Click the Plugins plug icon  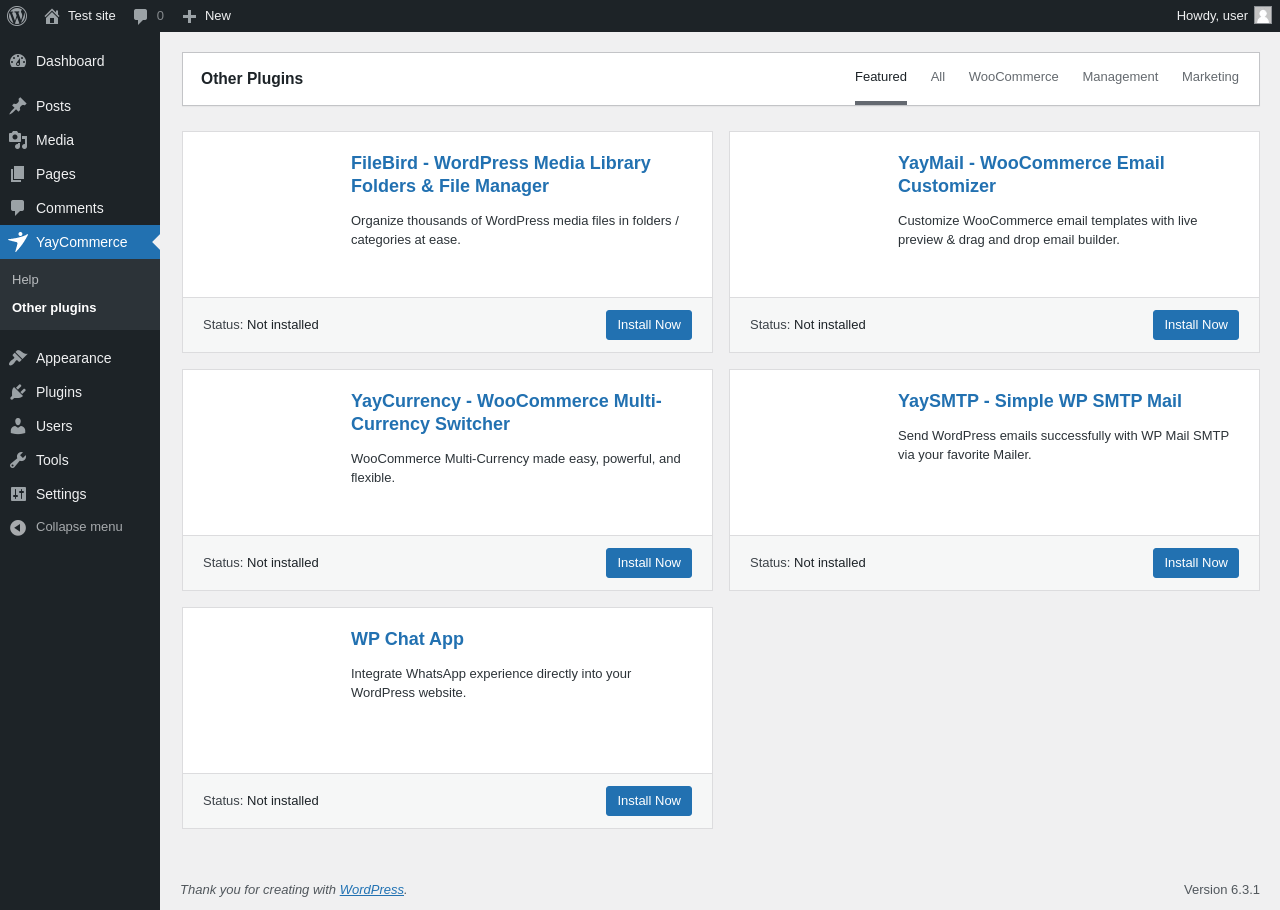click(x=18, y=392)
